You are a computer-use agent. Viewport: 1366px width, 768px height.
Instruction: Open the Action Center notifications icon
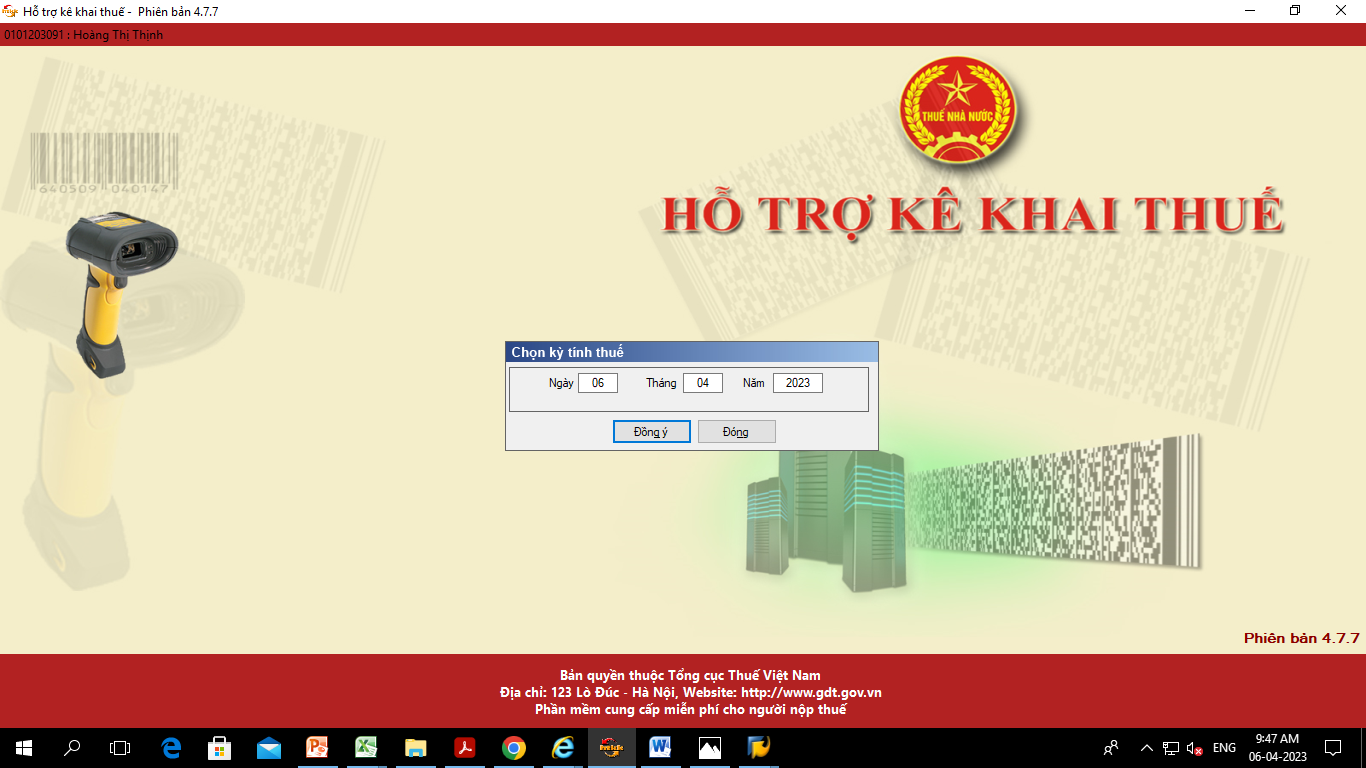tap(1332, 747)
